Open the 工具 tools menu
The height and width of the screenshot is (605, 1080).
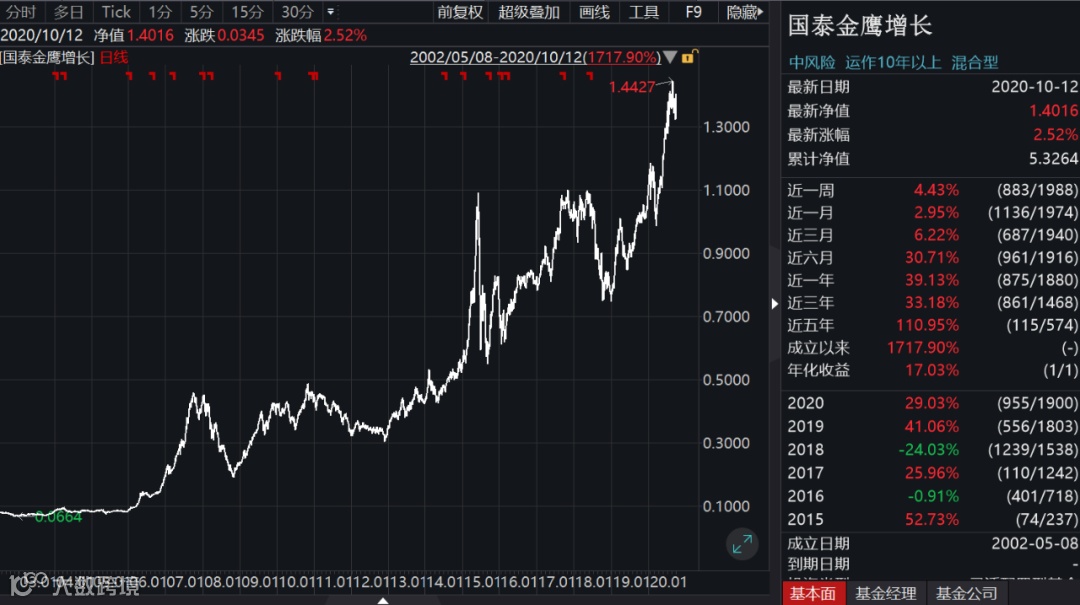644,12
